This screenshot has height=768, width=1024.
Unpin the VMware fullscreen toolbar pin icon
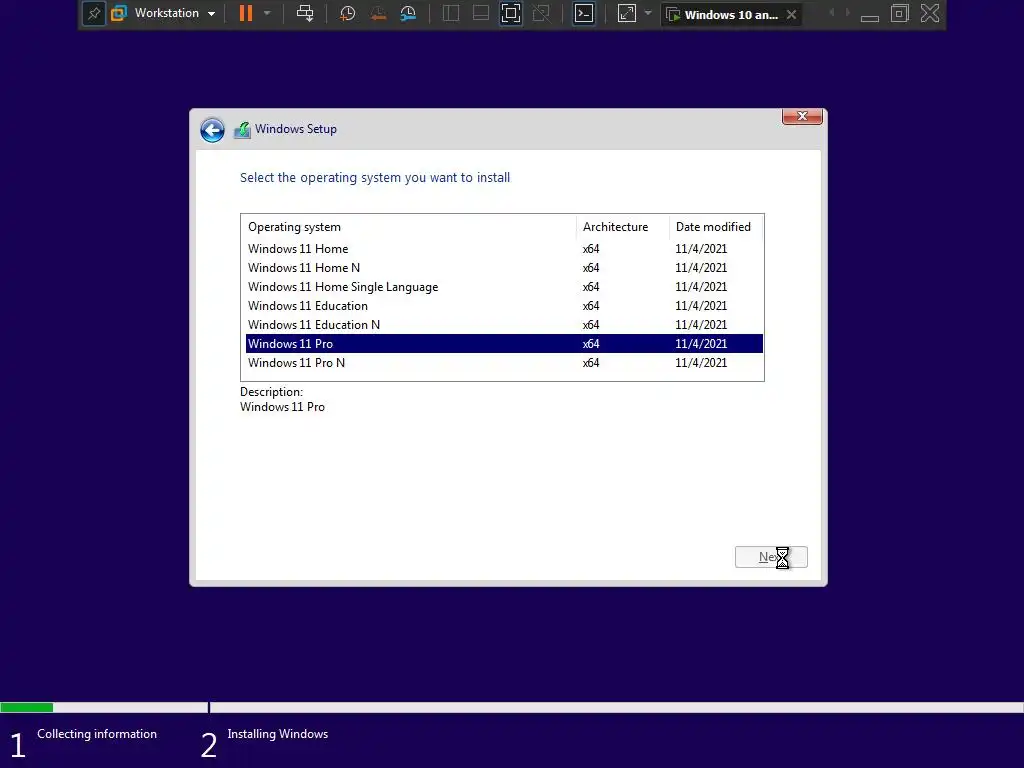click(x=94, y=14)
